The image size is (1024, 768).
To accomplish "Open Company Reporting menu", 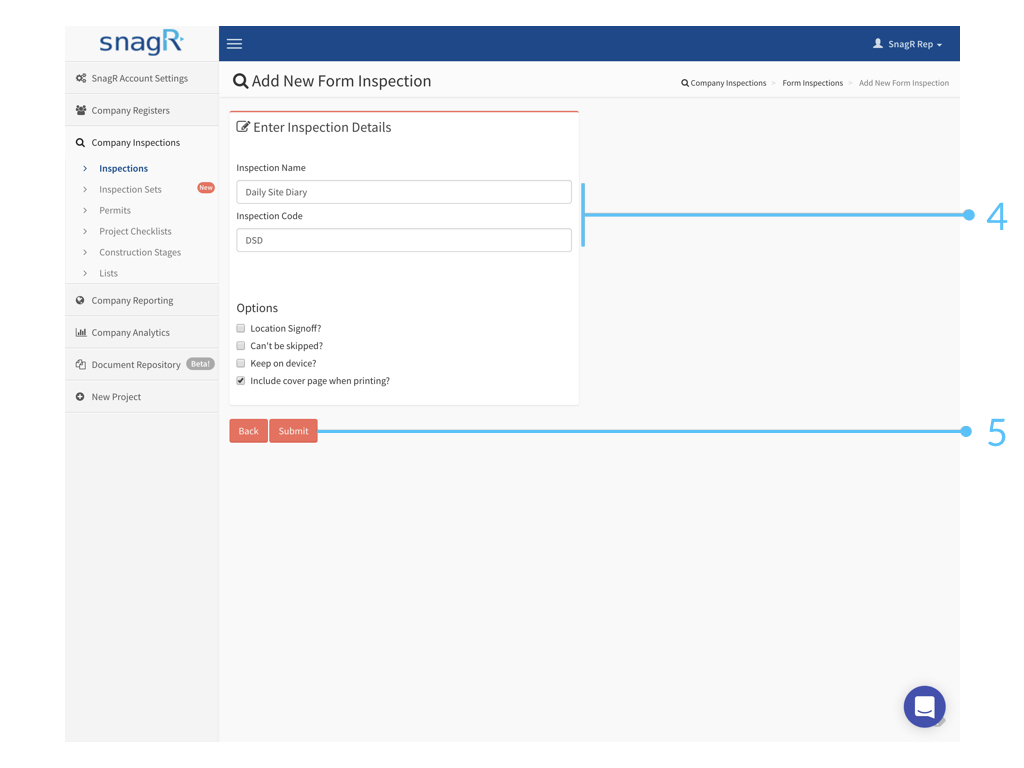I will (142, 300).
